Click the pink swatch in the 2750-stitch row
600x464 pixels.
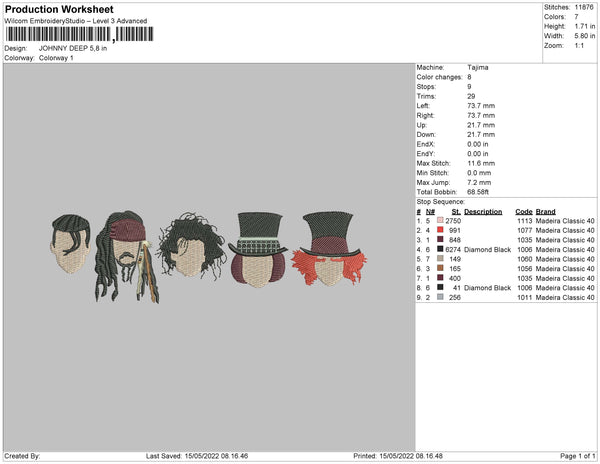click(440, 220)
